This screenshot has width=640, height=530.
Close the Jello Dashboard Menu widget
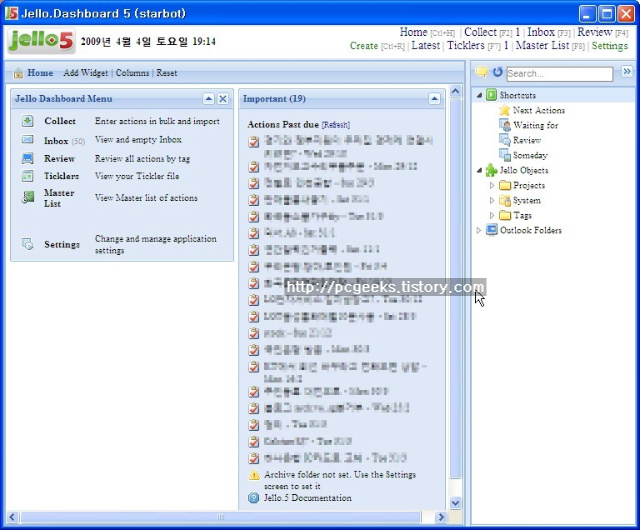click(x=223, y=98)
